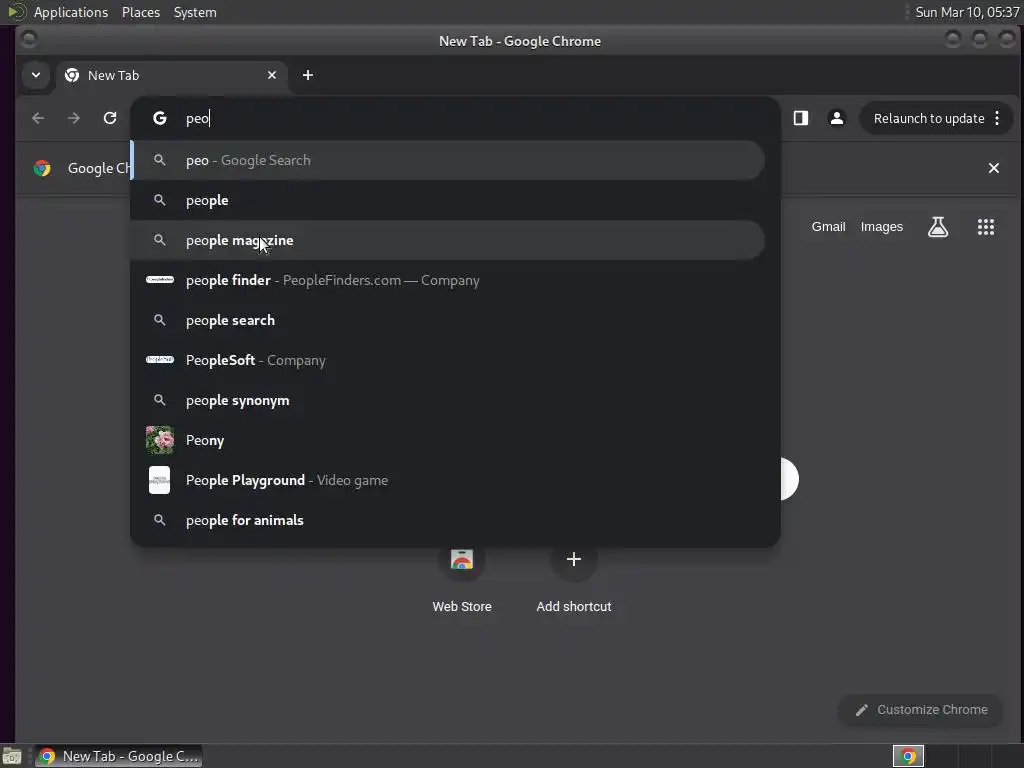This screenshot has height=768, width=1024.
Task: Close the New Tab tab
Action: [272, 75]
